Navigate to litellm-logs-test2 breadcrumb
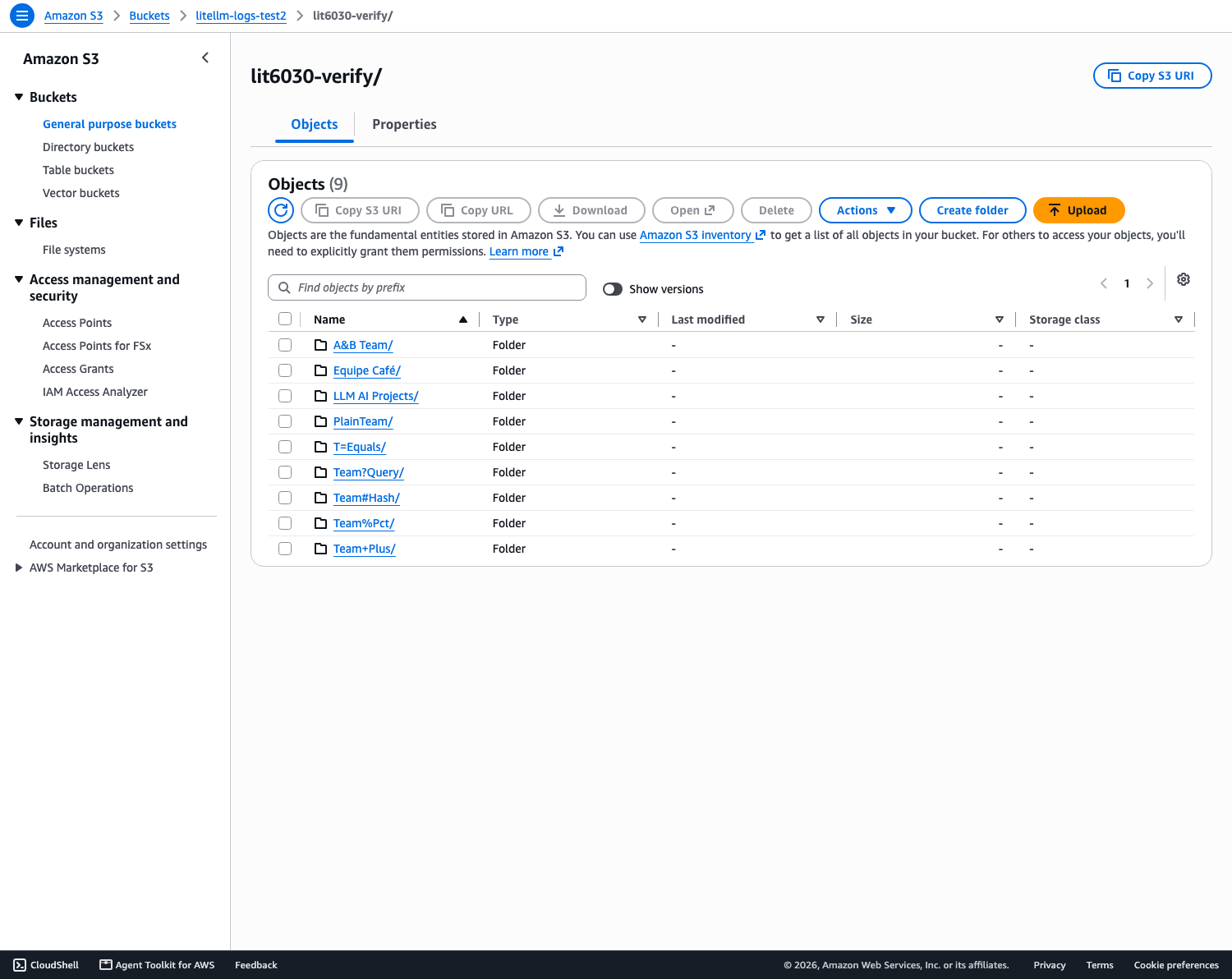 tap(241, 16)
